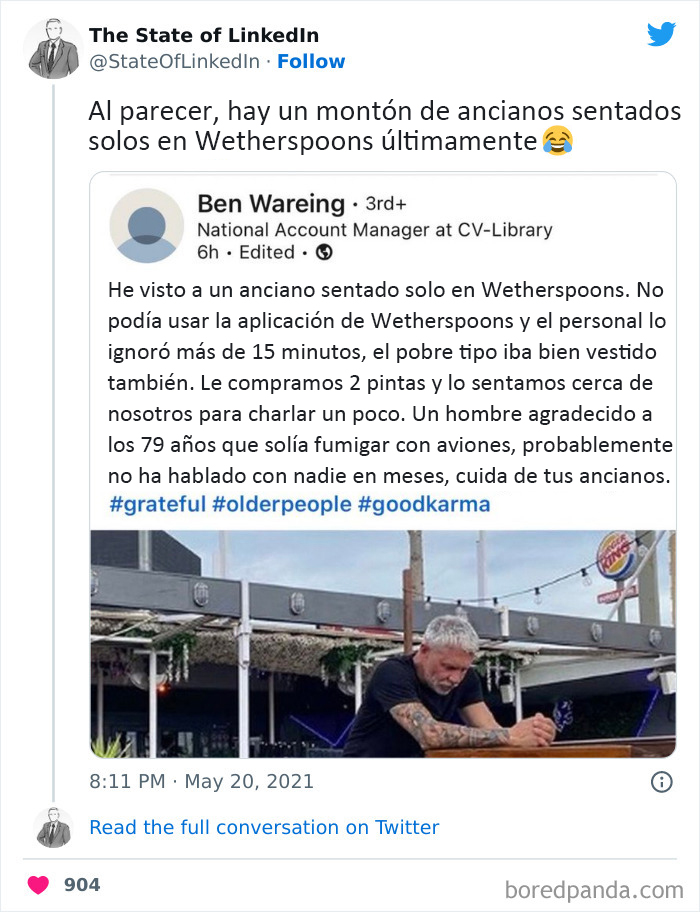Open the #goodkarma hashtag
The height and width of the screenshot is (912, 700).
424,504
